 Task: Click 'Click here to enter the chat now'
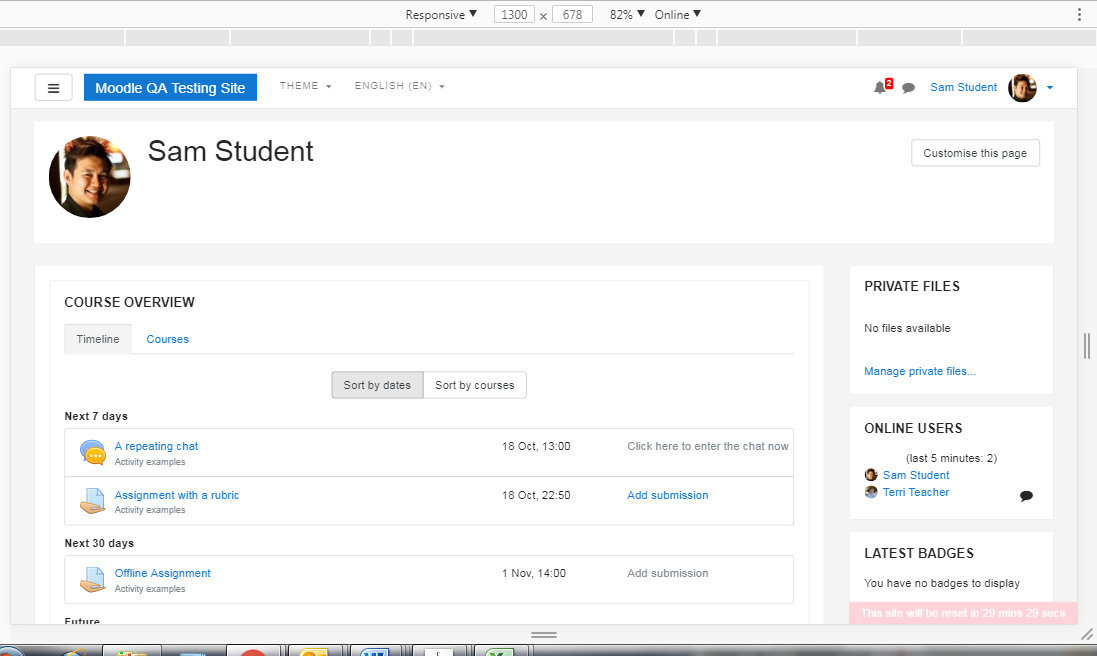(708, 446)
